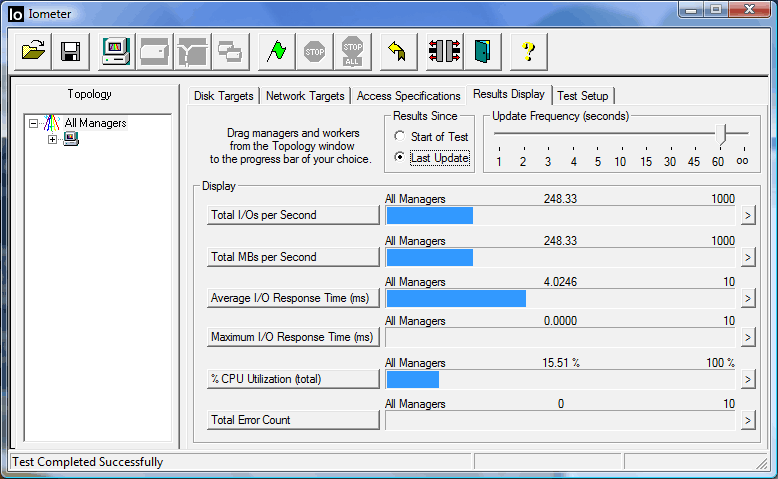Viewport: 778px width, 479px height.
Task: Click the start new disk worker icon
Action: (154, 51)
